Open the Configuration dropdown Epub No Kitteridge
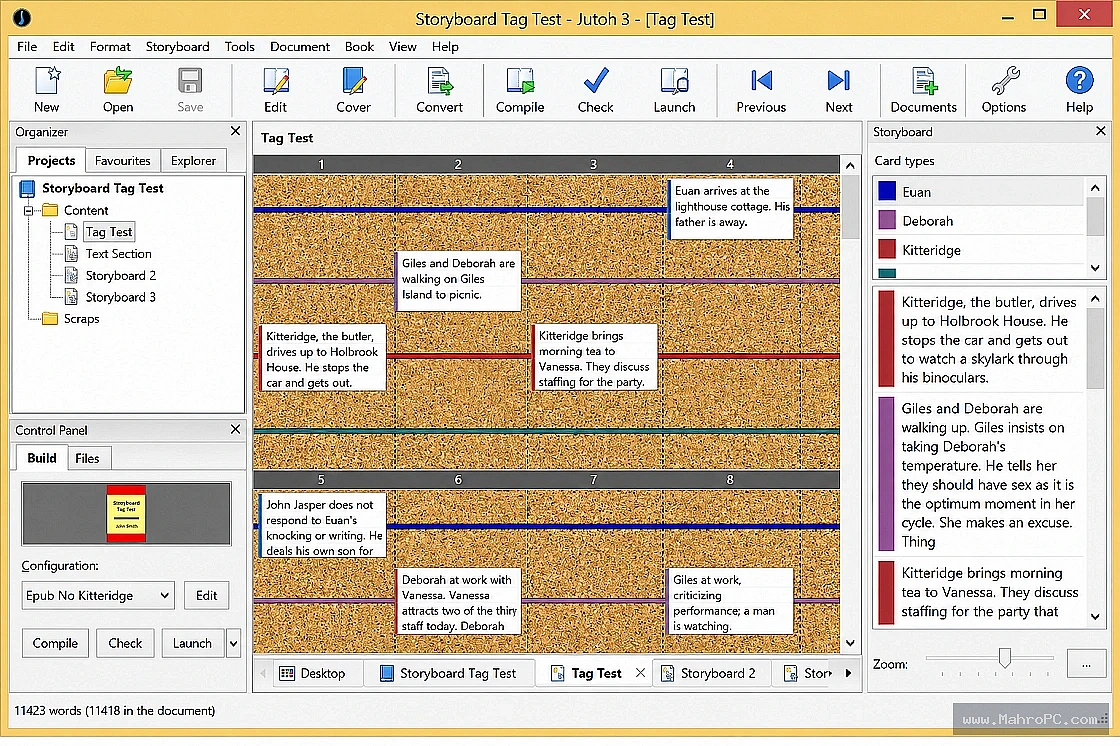 pos(98,595)
